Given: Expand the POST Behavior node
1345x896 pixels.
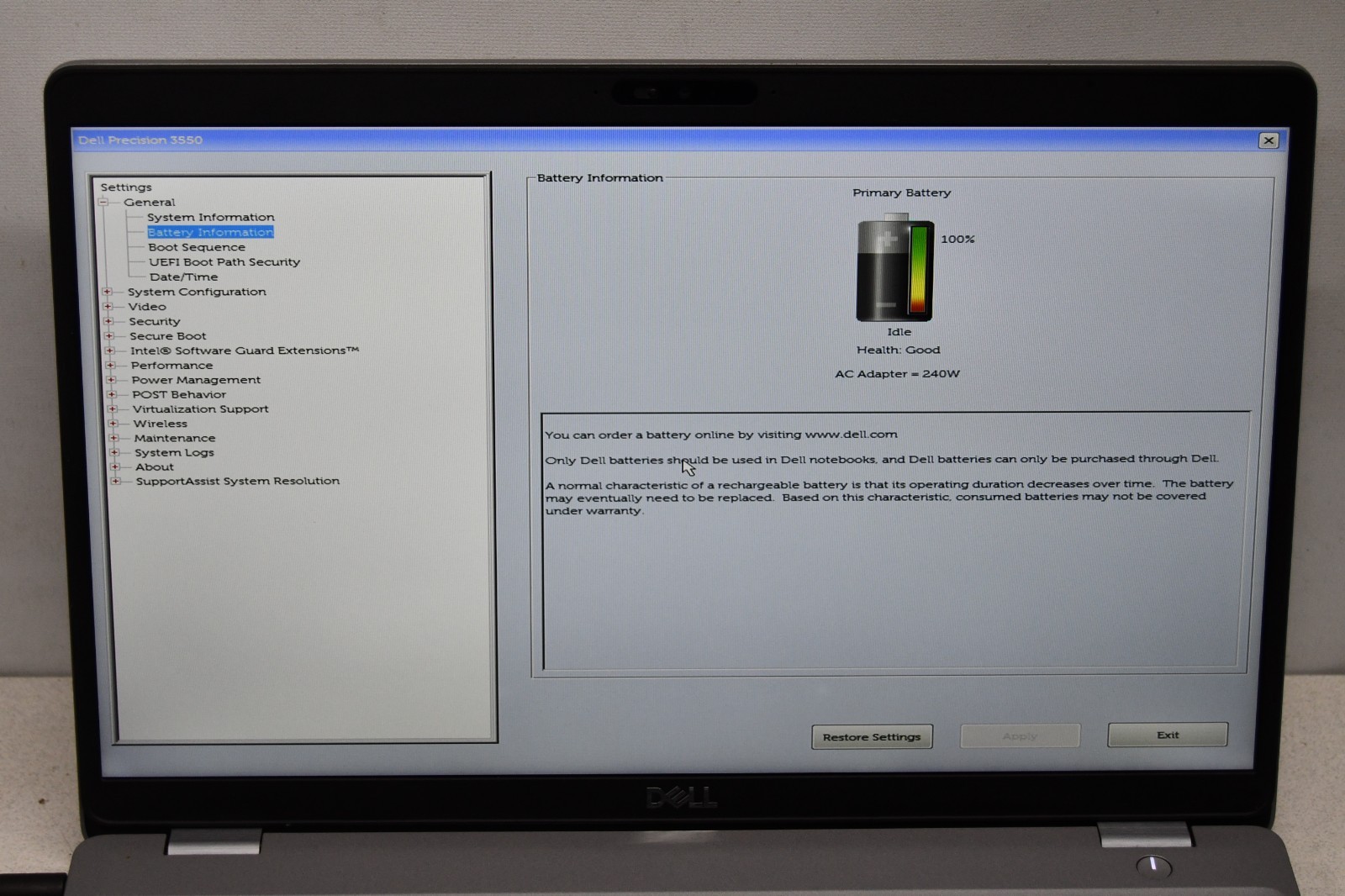Looking at the screenshot, I should 112,394.
